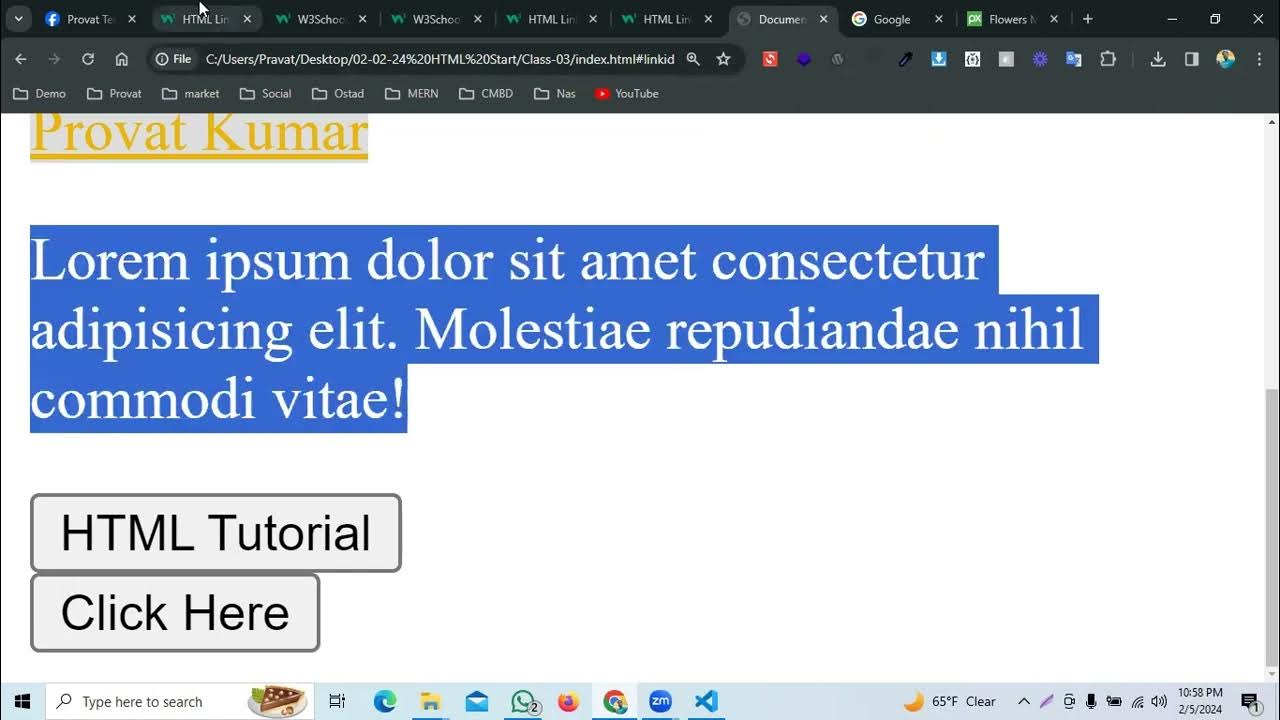Open Task View on taskbar
This screenshot has height=720, width=1280.
337,701
